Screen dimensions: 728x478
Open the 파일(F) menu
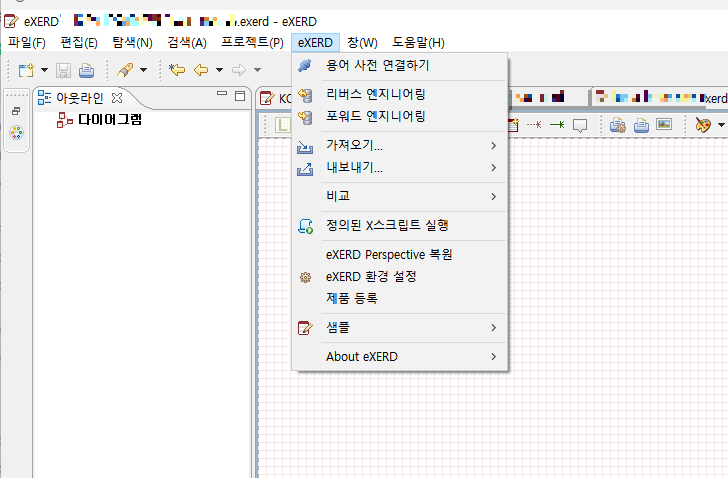tap(27, 43)
